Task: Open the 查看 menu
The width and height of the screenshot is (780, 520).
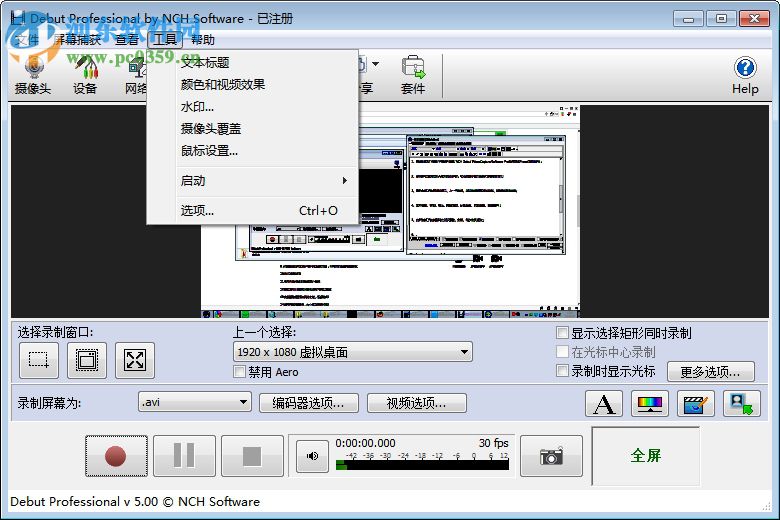Action: 127,40
